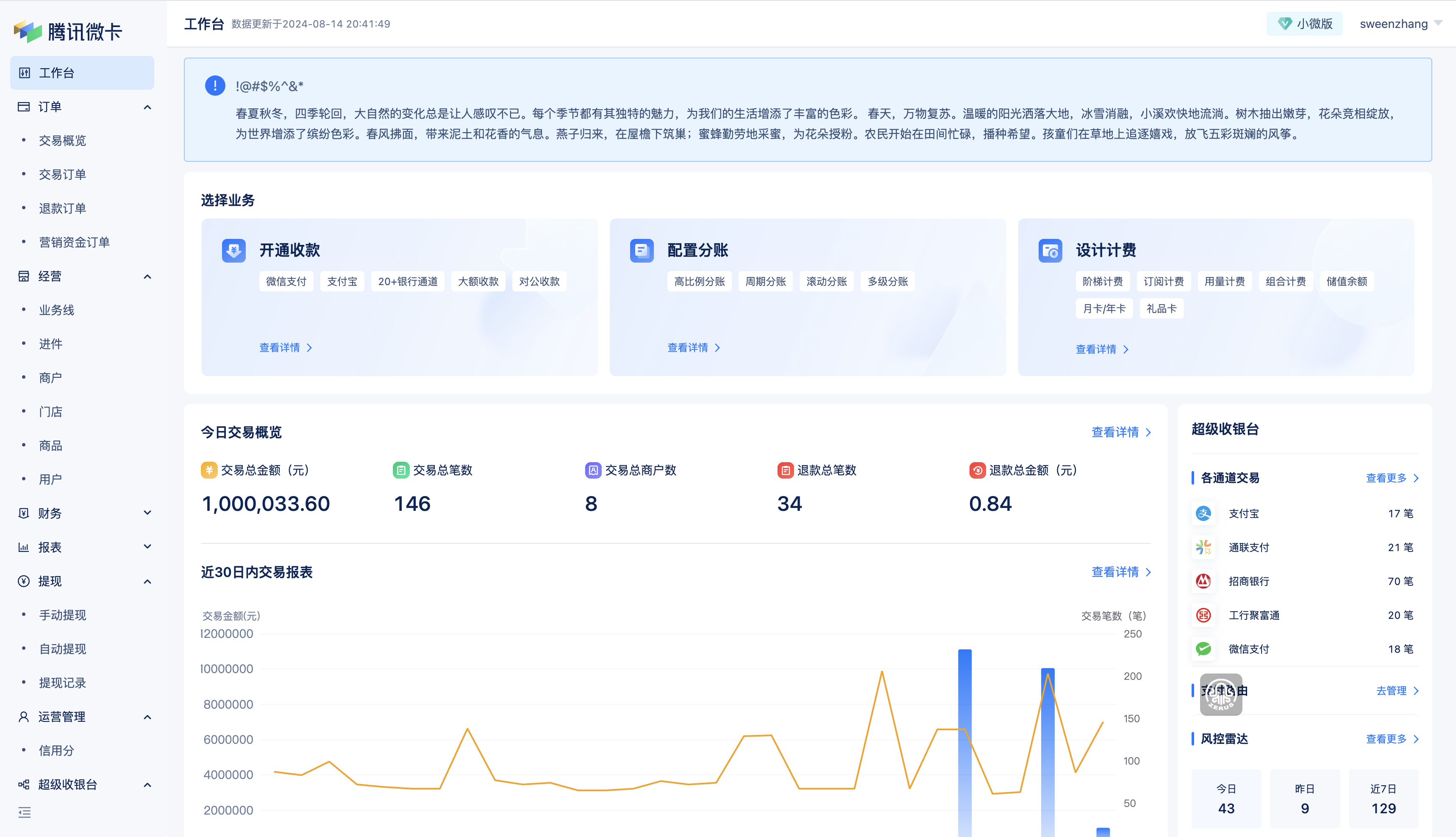
Task: Open 信用分 menu item
Action: click(56, 751)
